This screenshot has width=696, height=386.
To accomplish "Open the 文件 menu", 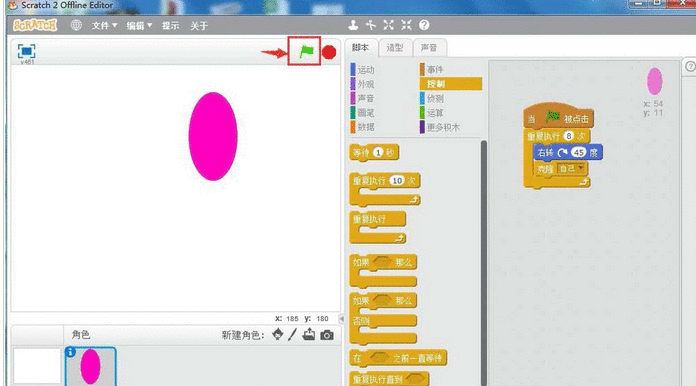I will pos(104,26).
